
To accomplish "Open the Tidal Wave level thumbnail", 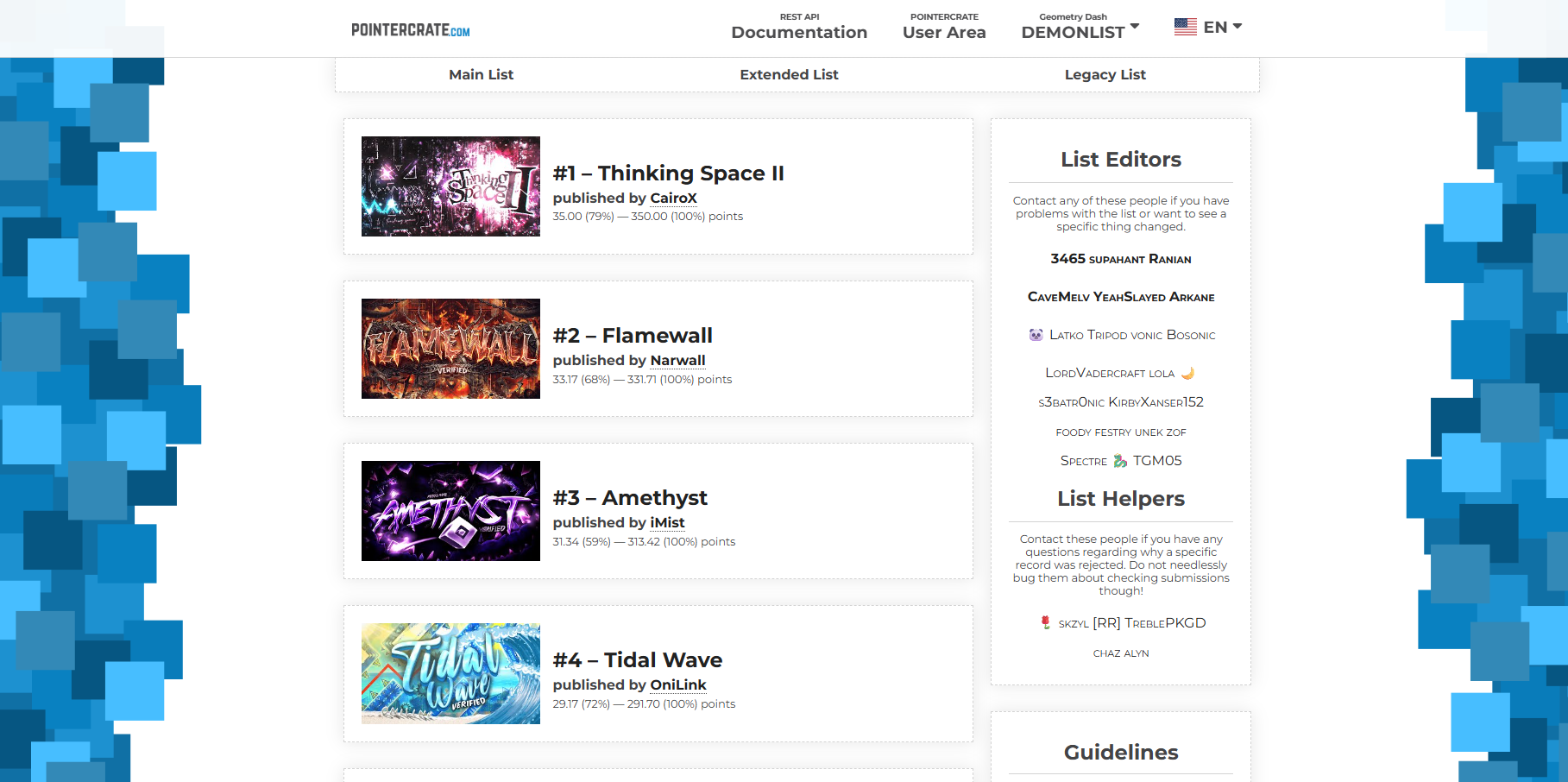I will [450, 673].
